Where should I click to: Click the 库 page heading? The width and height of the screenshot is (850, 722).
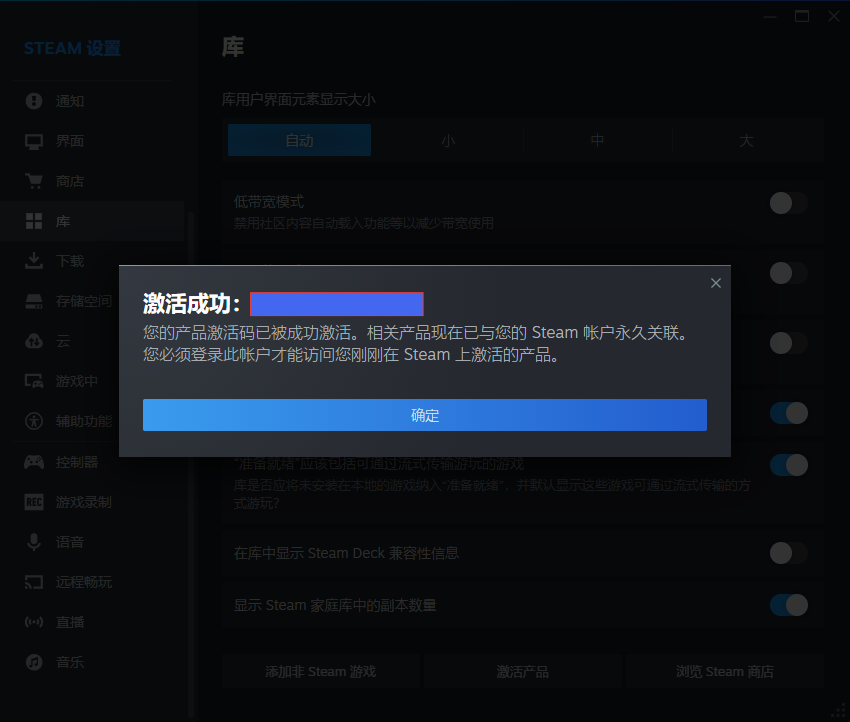click(233, 47)
